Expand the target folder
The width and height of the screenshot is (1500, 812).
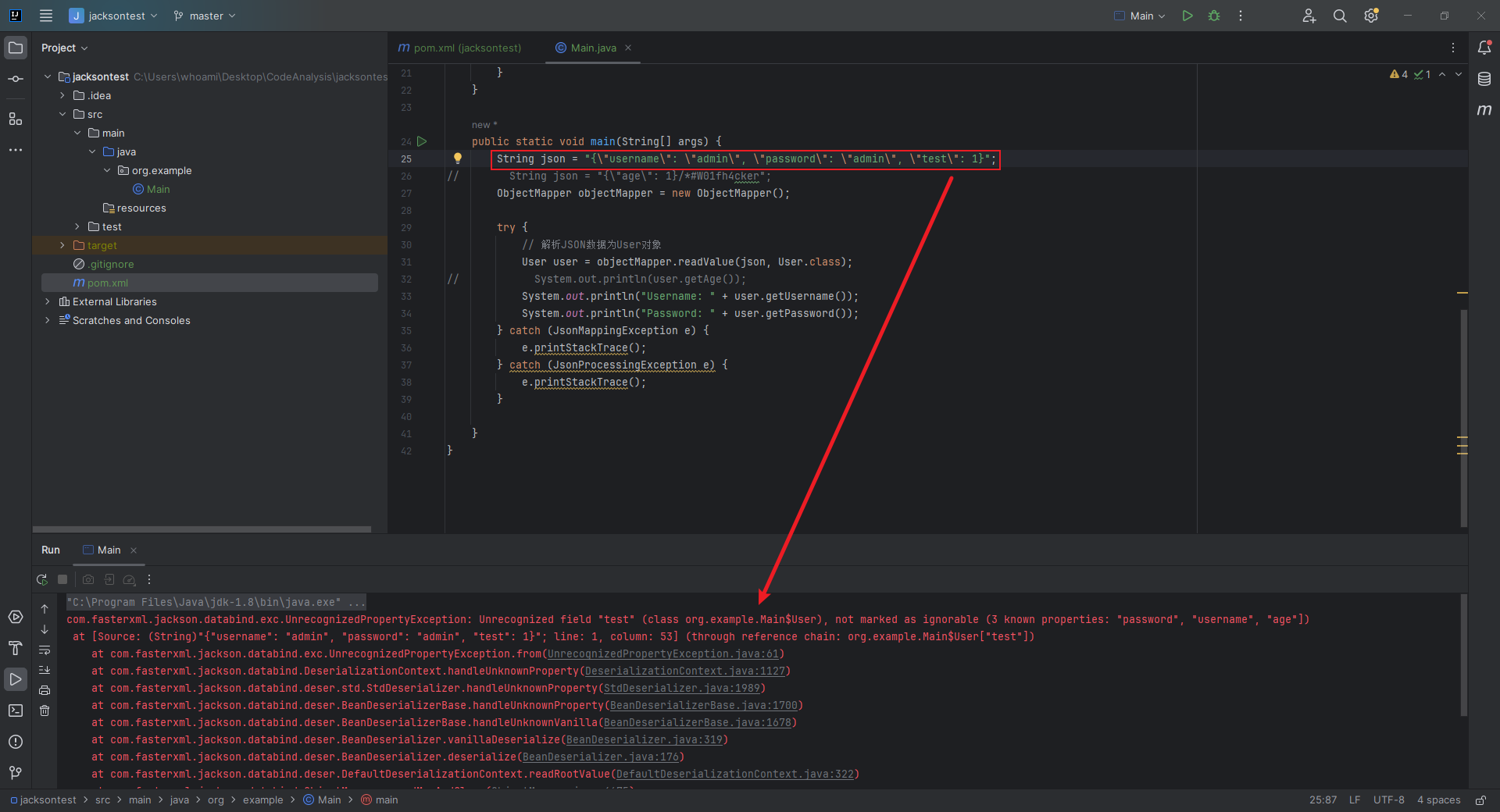pos(62,245)
